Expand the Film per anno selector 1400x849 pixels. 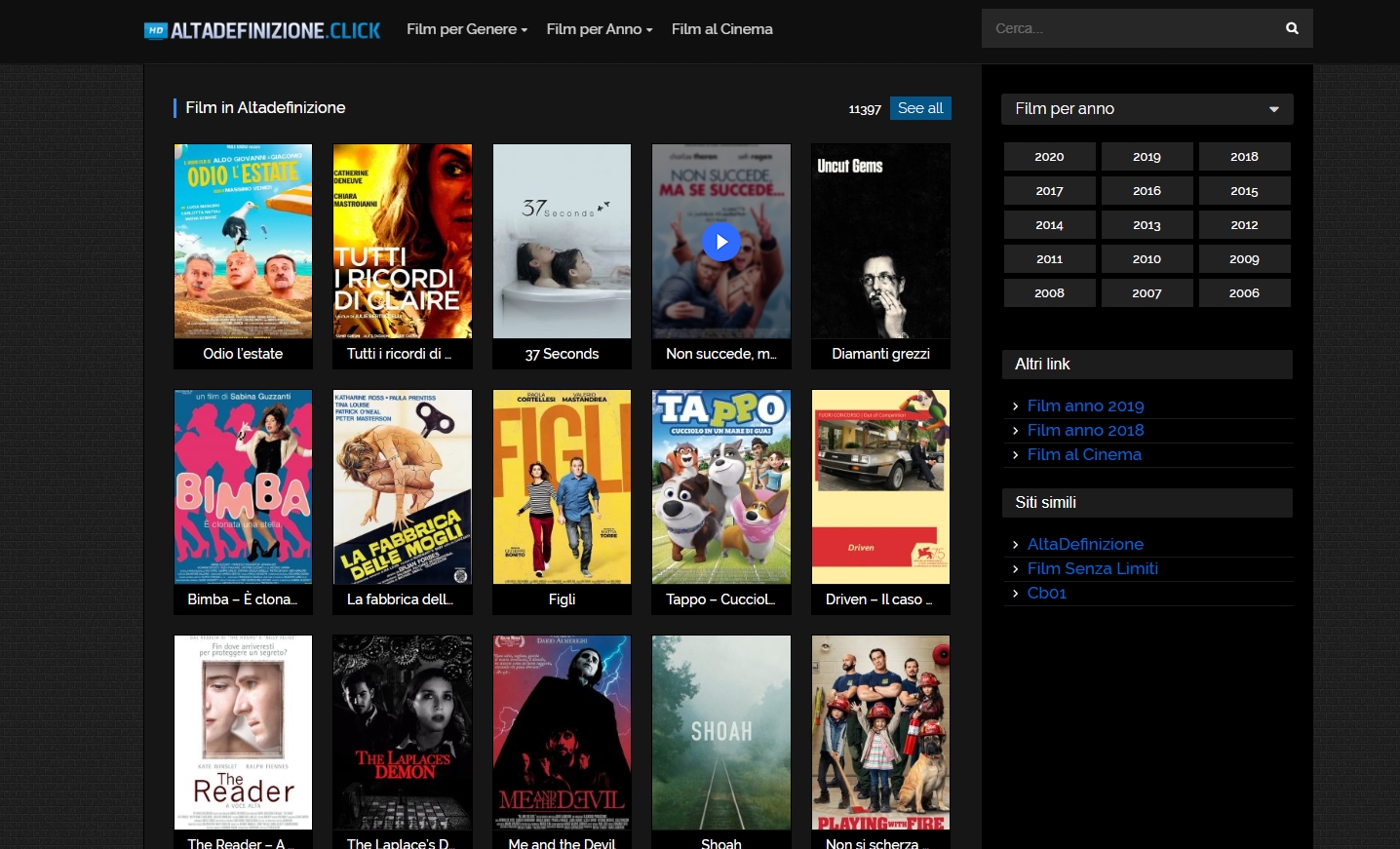point(1147,109)
